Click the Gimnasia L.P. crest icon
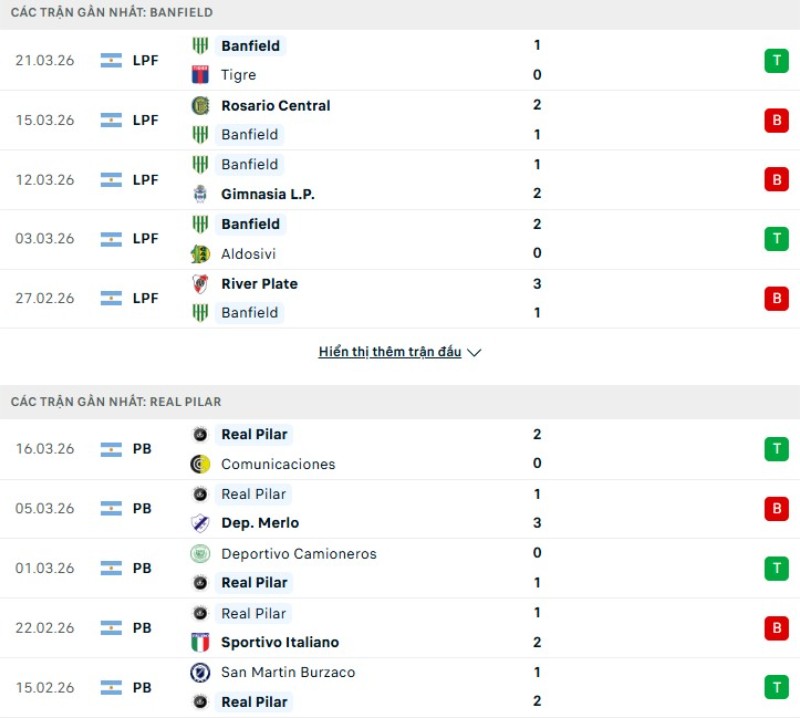Screen dimensions: 800x718 click(x=200, y=194)
